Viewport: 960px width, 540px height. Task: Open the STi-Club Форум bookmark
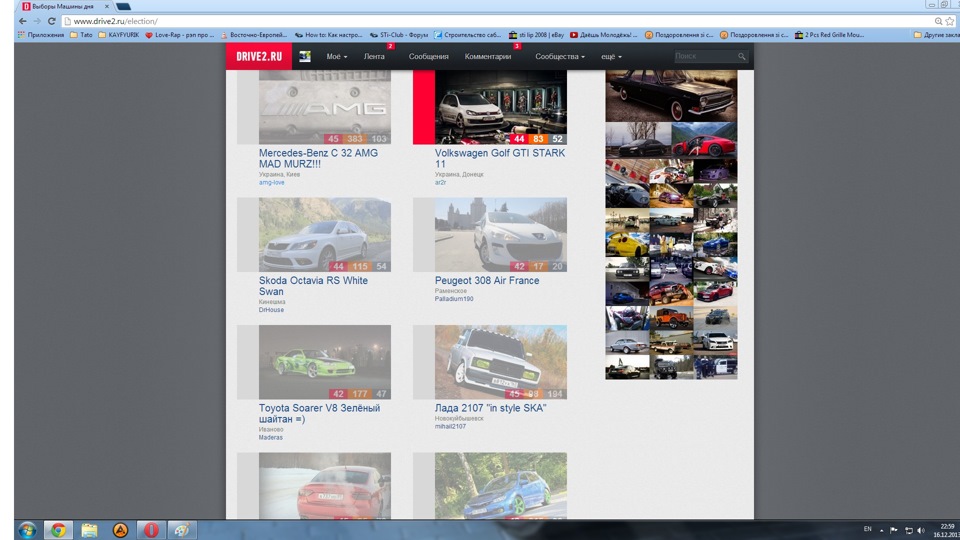(399, 35)
